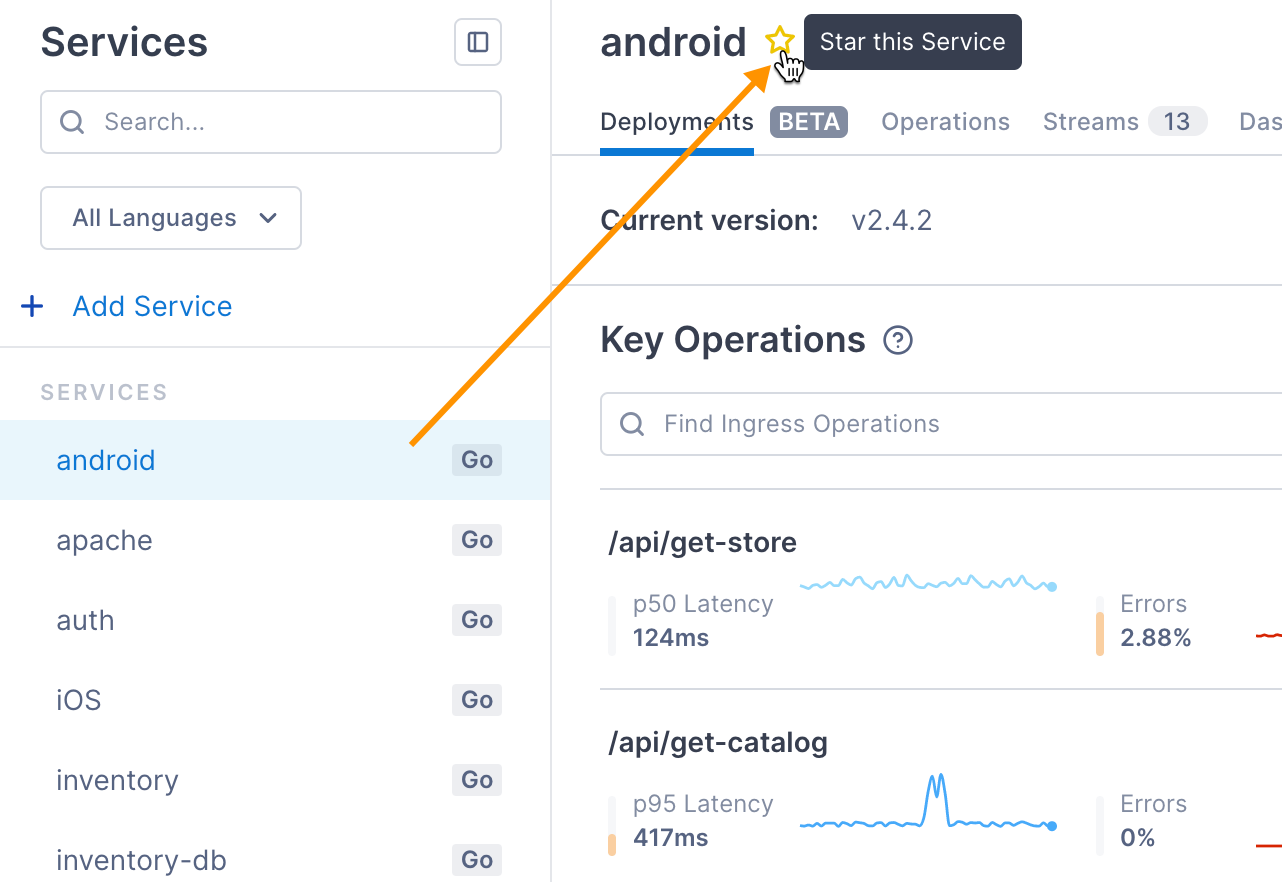Click the /api/get-store operation
1282x882 pixels.
click(703, 543)
